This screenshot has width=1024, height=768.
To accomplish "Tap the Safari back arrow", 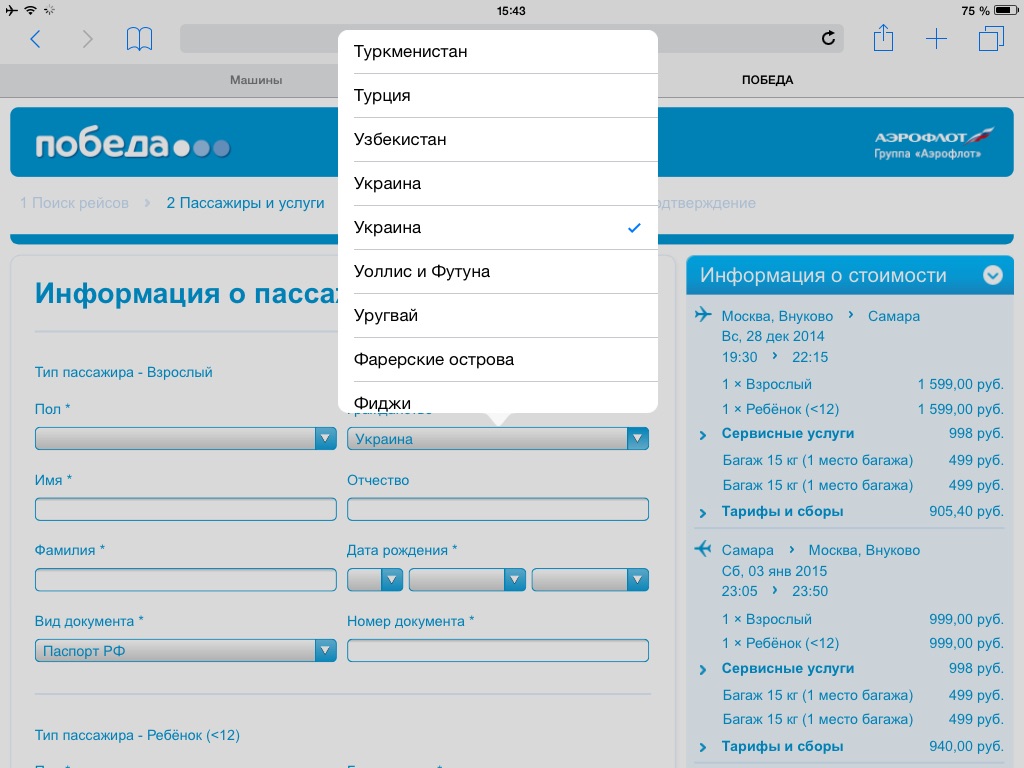I will pyautogui.click(x=36, y=39).
